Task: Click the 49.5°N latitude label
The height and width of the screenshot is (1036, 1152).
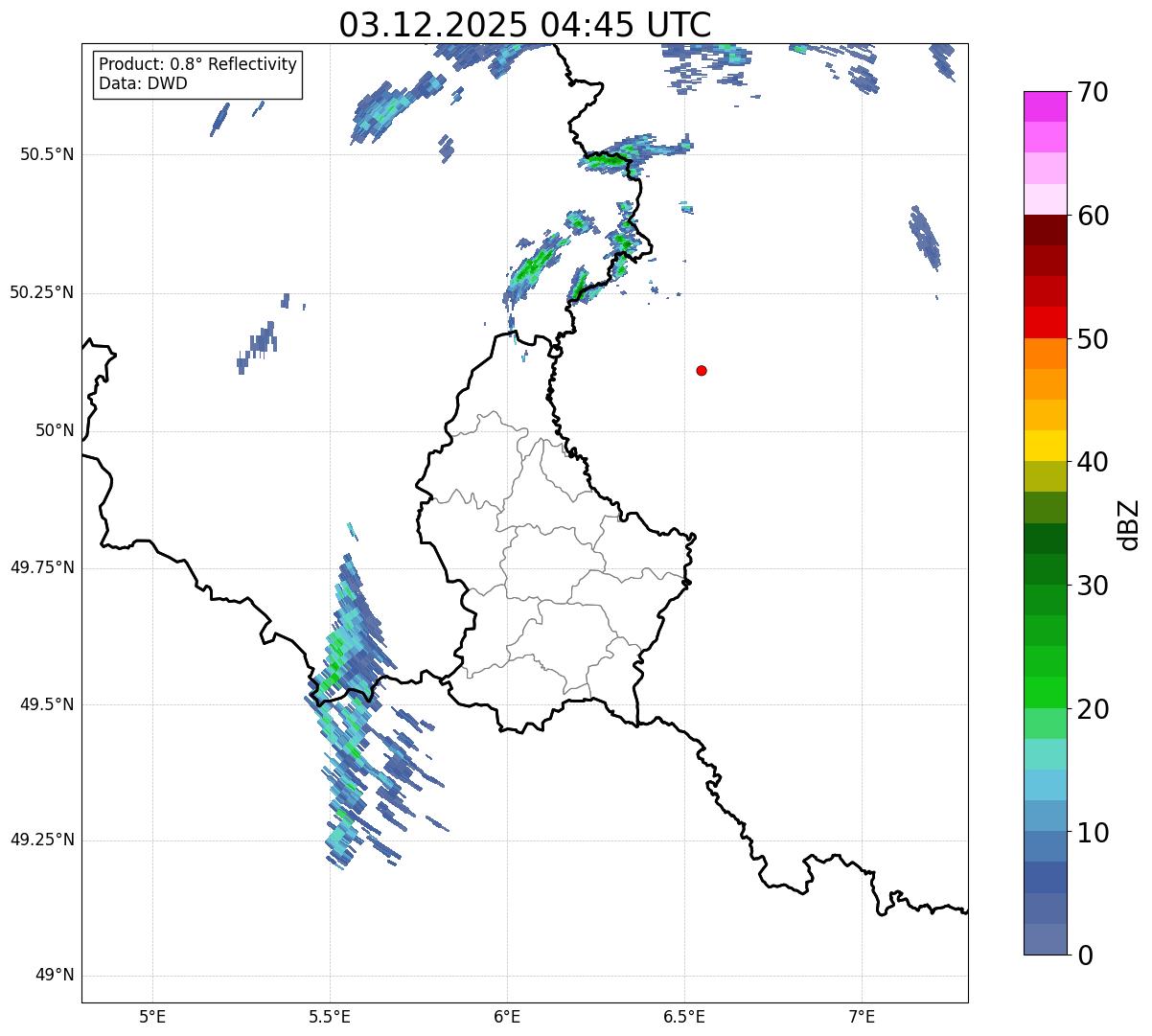Action: click(x=47, y=704)
